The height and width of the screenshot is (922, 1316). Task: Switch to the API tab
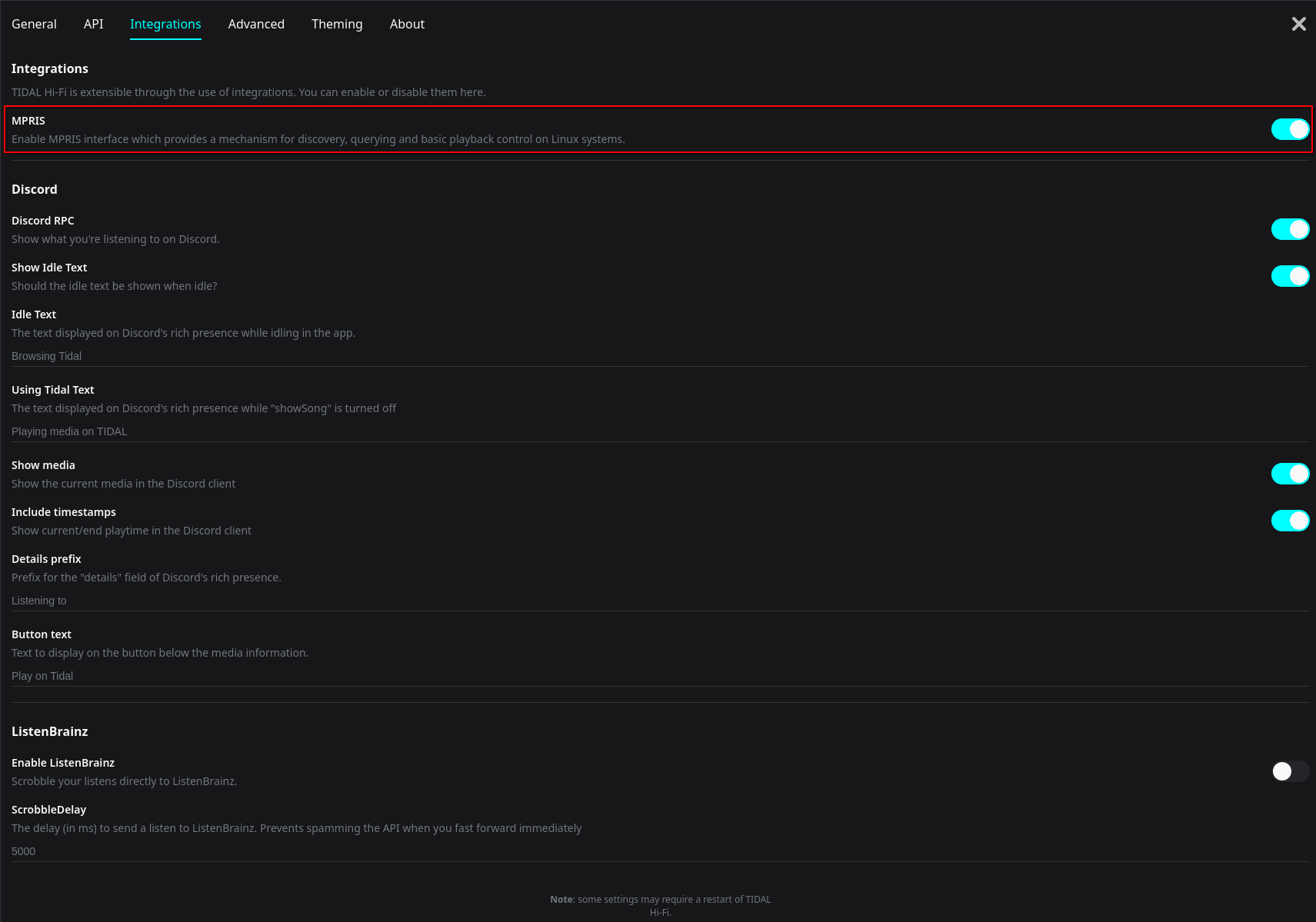coord(93,24)
